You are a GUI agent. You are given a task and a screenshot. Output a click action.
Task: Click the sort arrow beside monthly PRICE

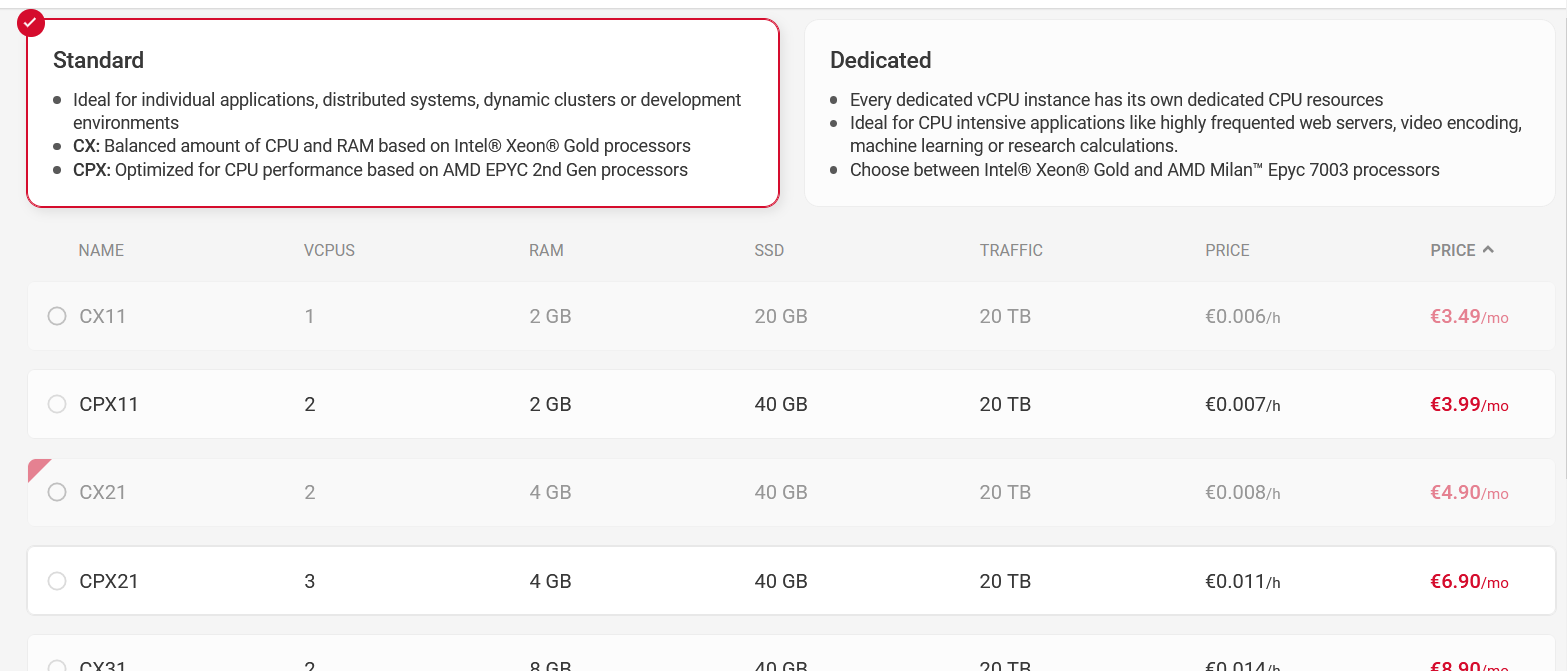(x=1488, y=250)
